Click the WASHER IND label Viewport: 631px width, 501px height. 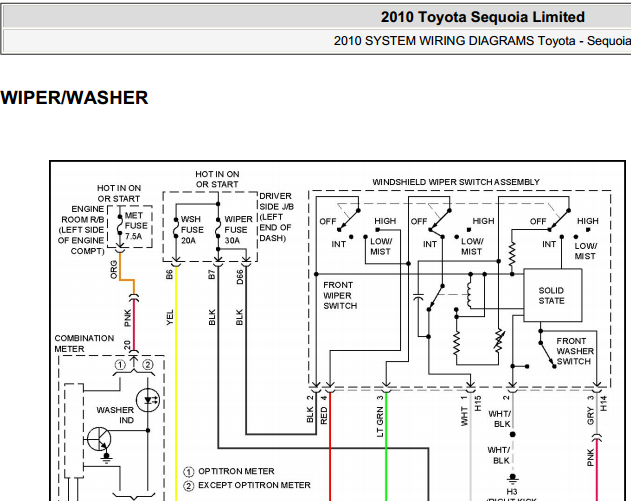point(115,415)
